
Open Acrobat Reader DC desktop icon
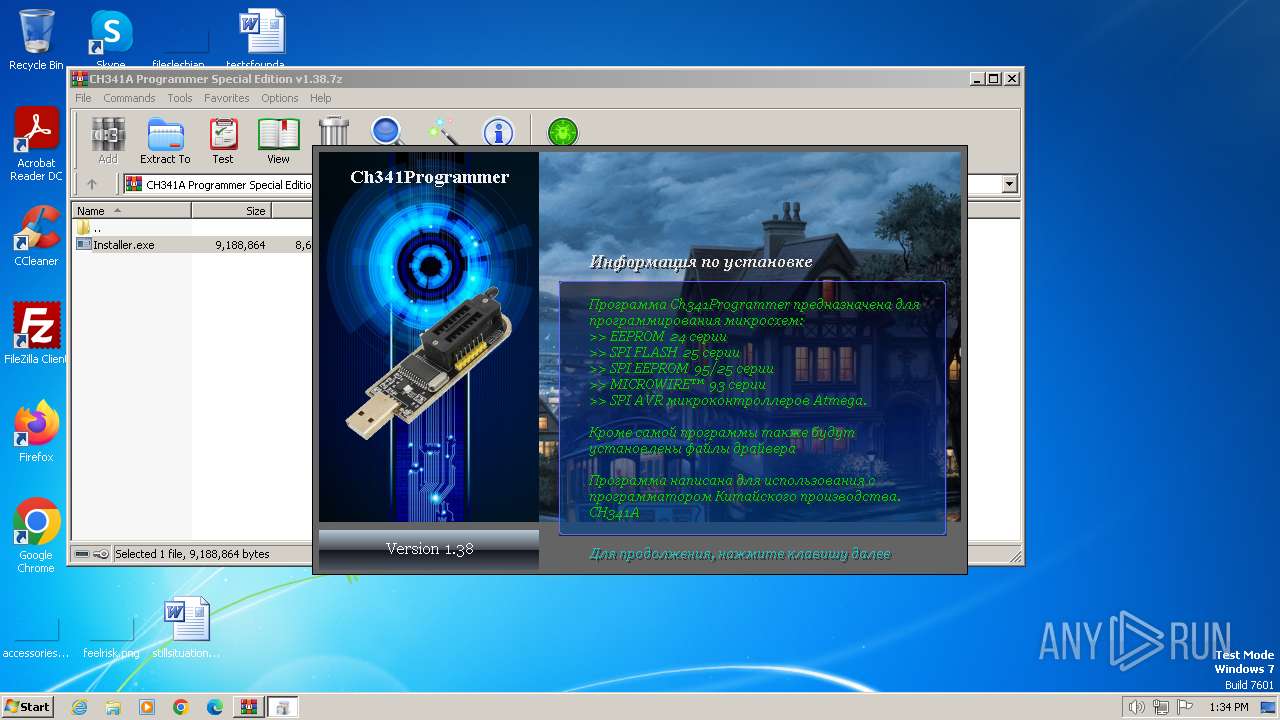coord(36,144)
